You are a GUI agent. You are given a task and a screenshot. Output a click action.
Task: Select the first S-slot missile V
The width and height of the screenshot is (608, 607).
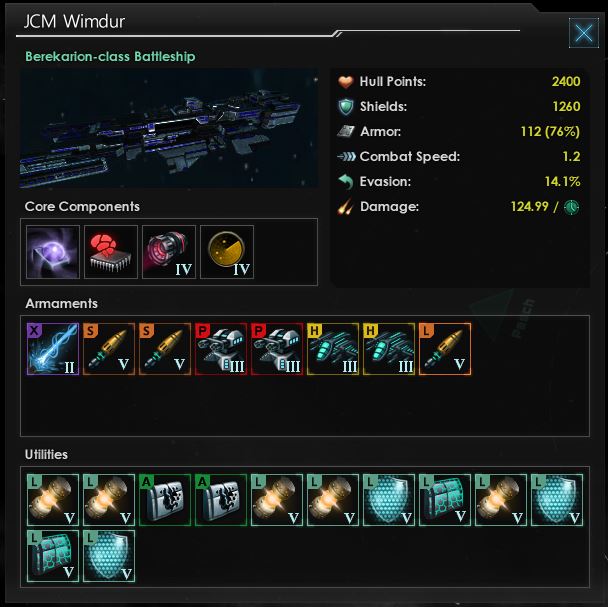coord(109,349)
